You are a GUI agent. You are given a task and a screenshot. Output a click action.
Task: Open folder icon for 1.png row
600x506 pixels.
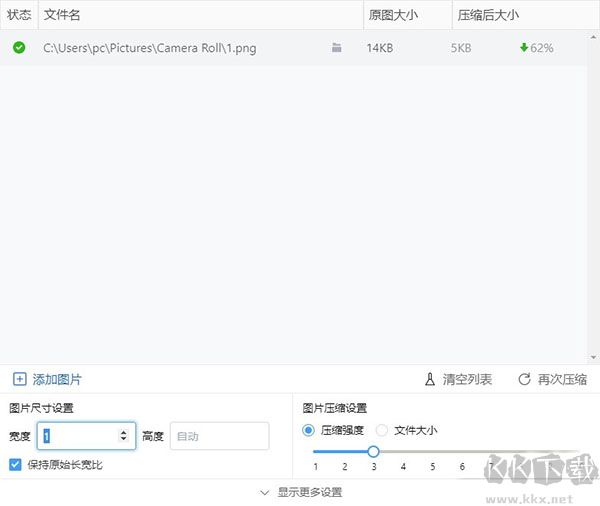point(336,48)
